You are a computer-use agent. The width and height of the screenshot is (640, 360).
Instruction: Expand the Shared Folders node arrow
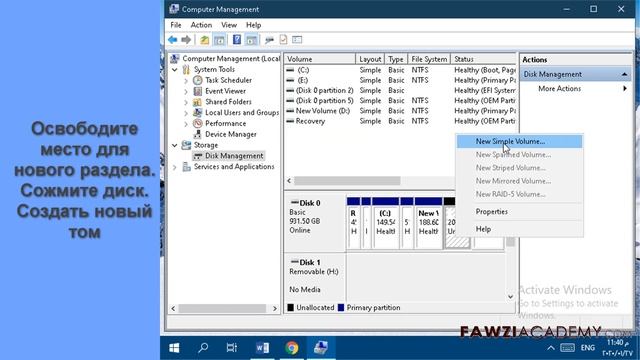coord(186,102)
